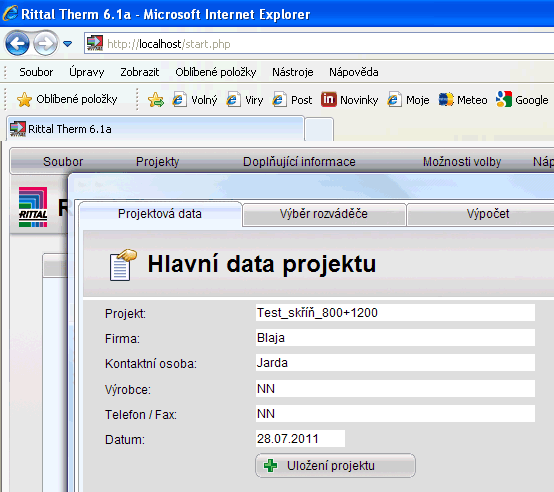Click the document icon beside Hlavní data projektu

[x=123, y=265]
